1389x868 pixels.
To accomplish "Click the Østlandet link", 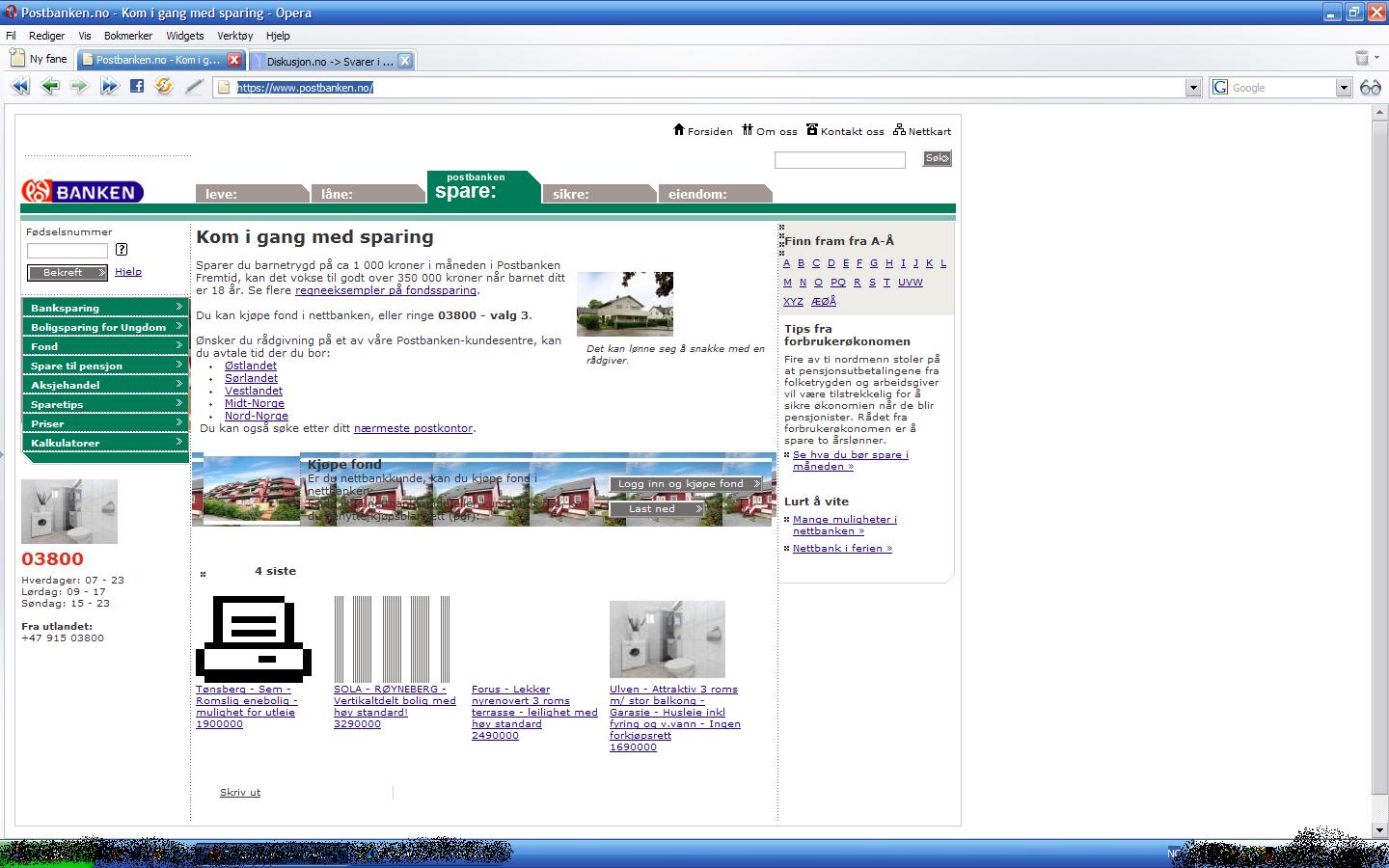I will (251, 366).
